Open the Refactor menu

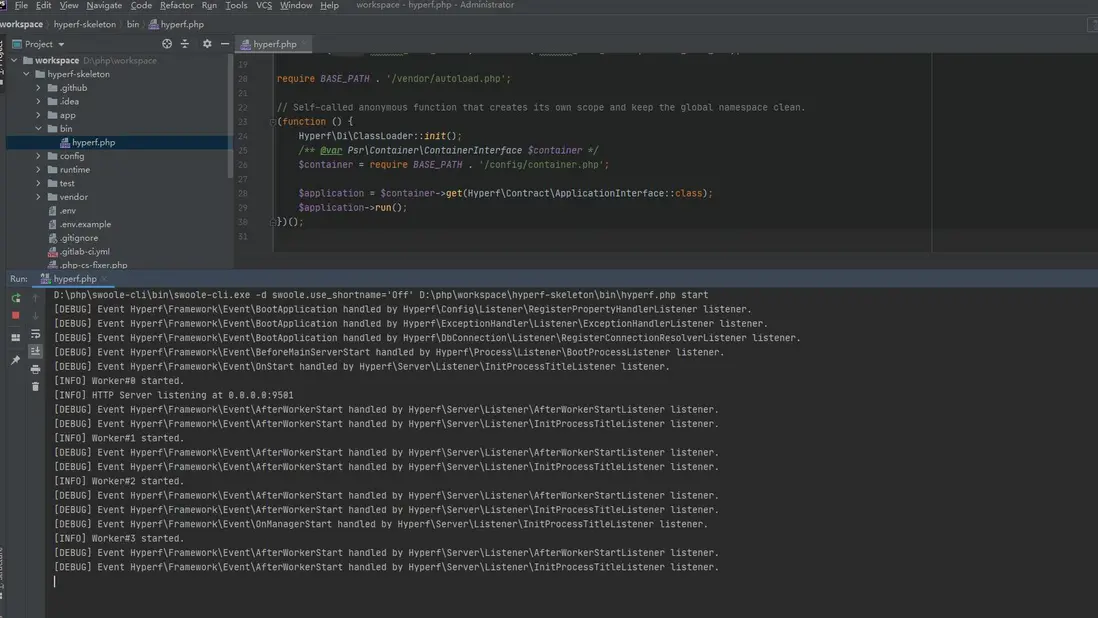176,6
